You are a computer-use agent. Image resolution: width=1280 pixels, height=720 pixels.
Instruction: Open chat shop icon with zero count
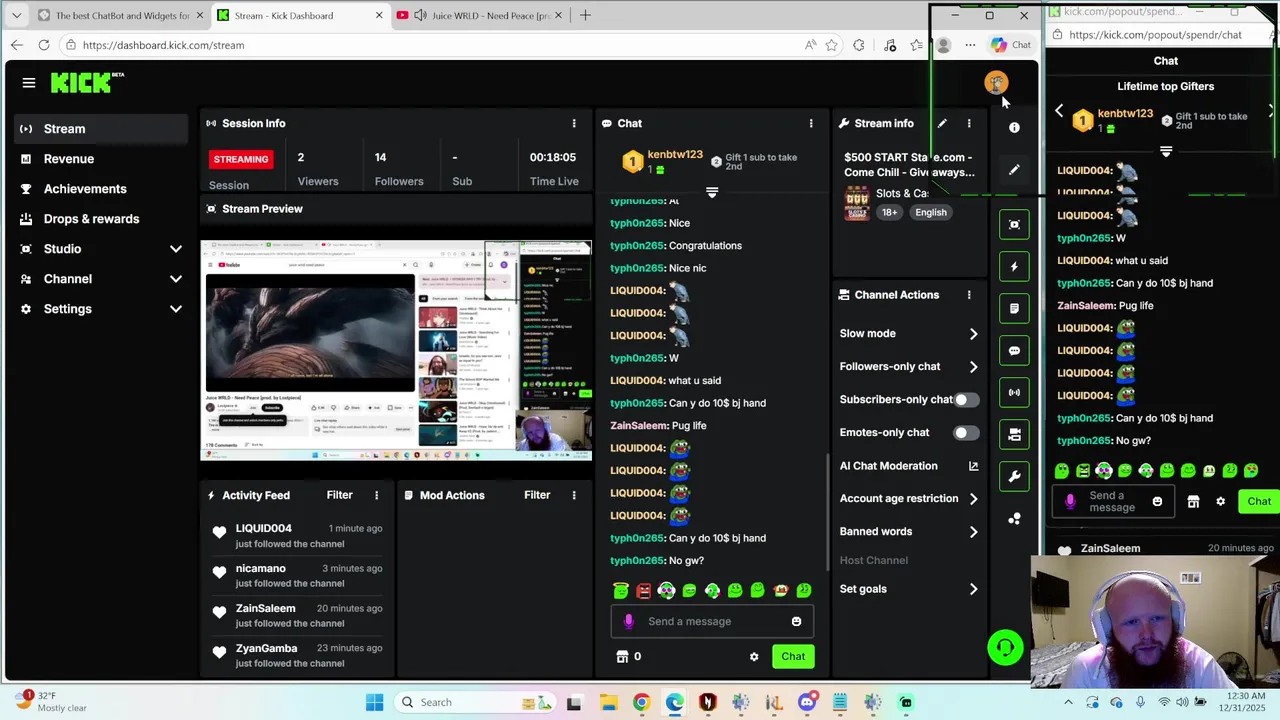point(628,656)
